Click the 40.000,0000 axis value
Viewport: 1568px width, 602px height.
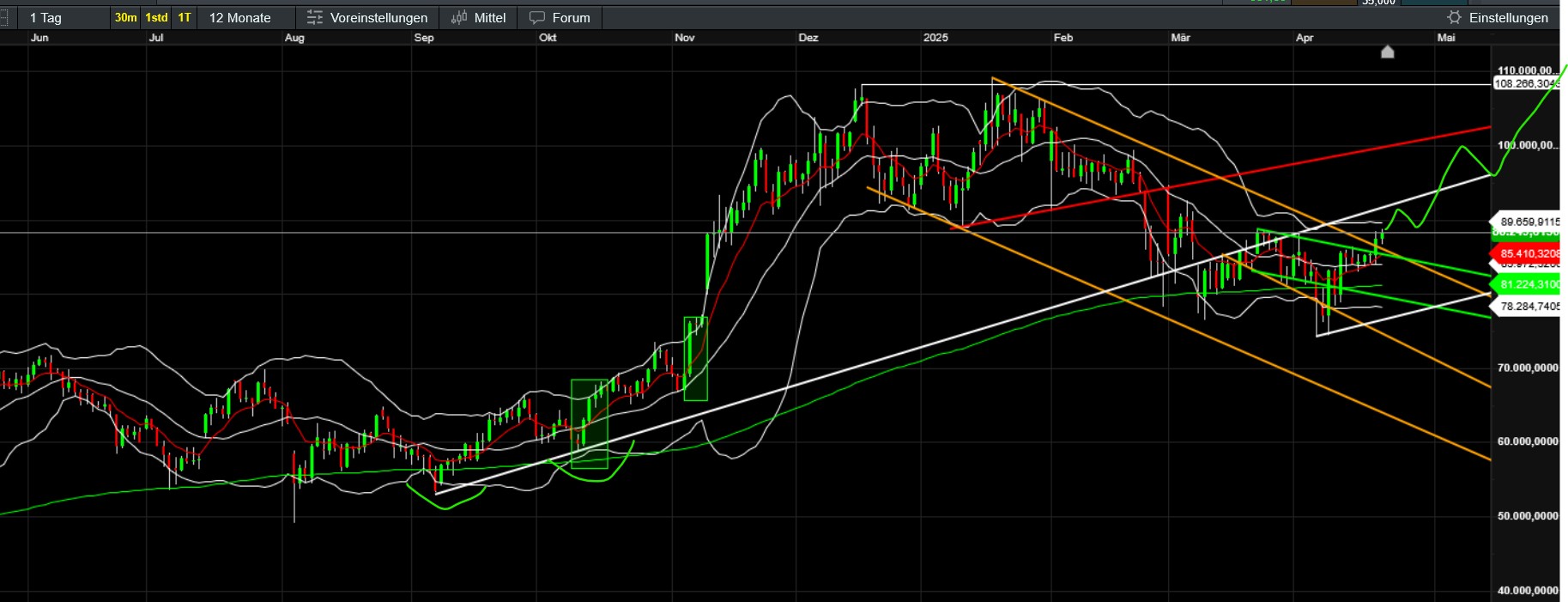click(1528, 591)
